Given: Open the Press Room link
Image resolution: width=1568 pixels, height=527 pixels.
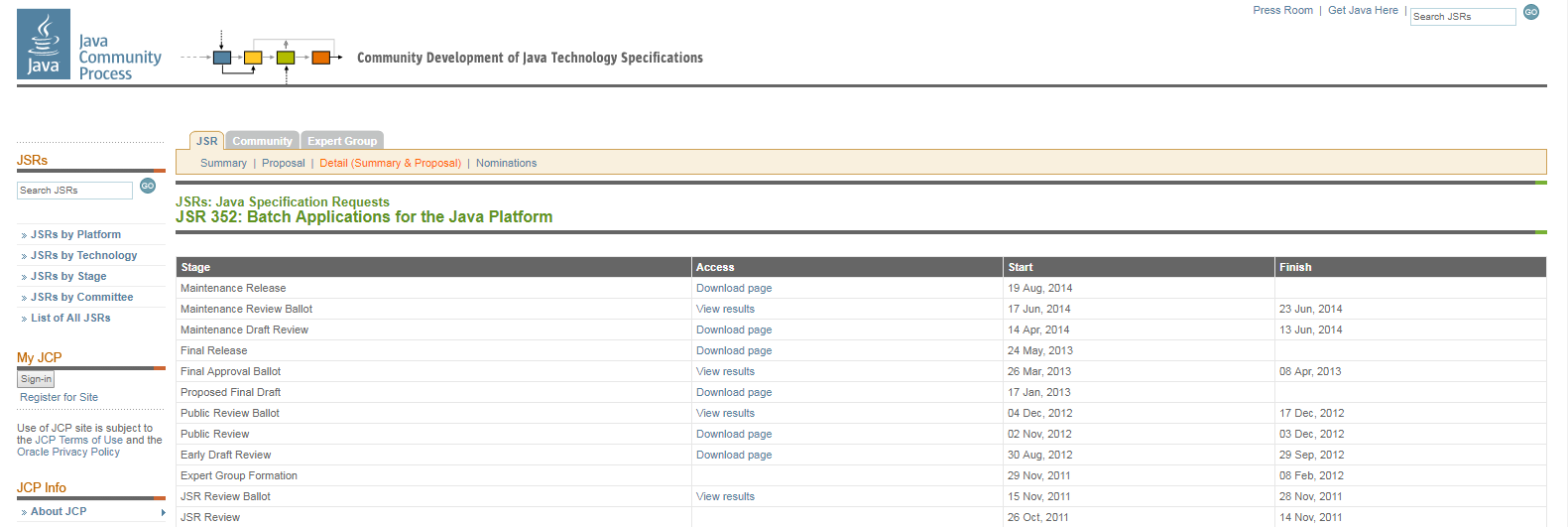Looking at the screenshot, I should (x=1282, y=11).
